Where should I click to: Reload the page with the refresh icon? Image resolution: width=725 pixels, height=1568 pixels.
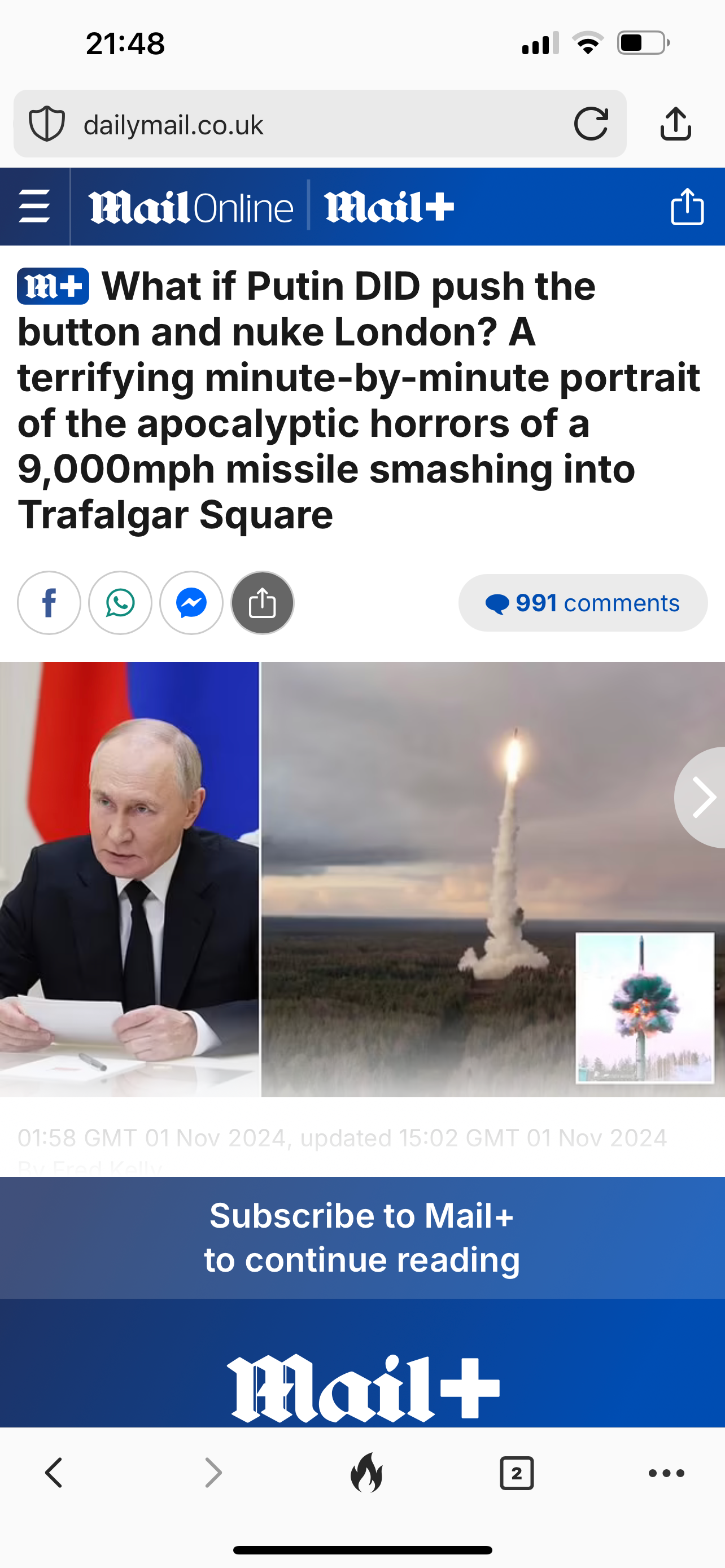tap(591, 124)
